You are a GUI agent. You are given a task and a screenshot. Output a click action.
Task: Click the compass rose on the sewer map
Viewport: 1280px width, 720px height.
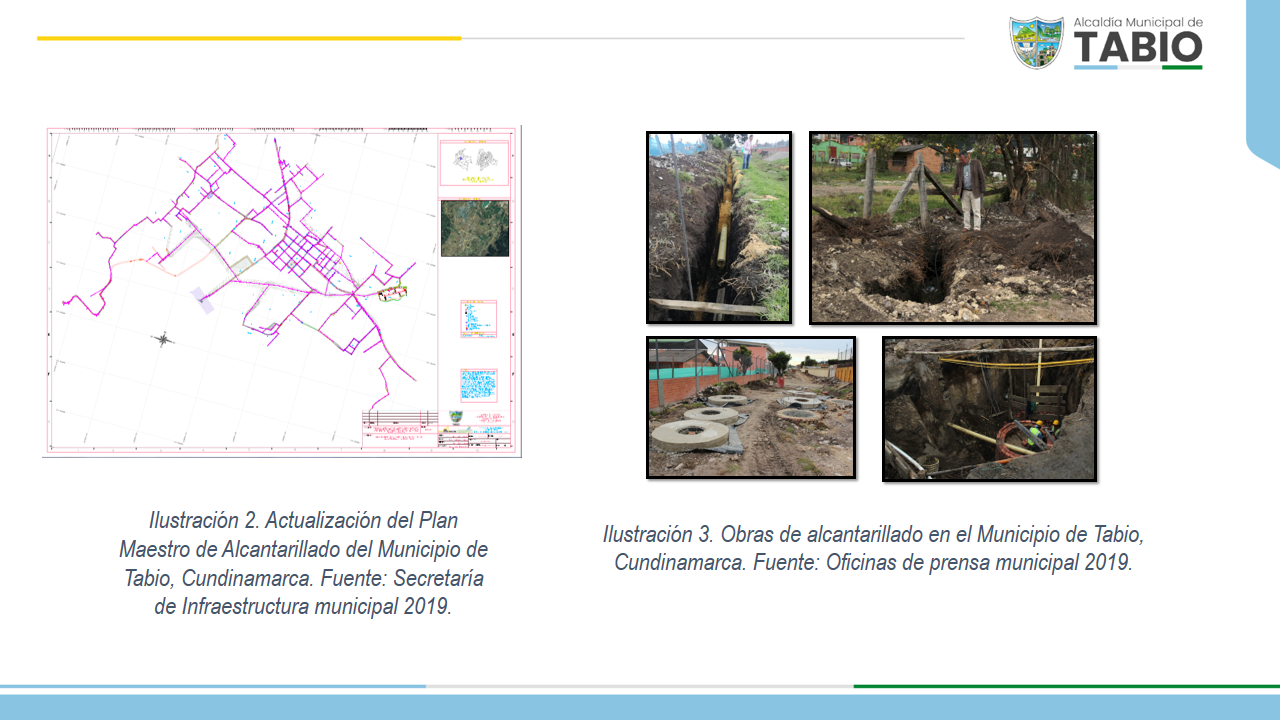pyautogui.click(x=163, y=340)
